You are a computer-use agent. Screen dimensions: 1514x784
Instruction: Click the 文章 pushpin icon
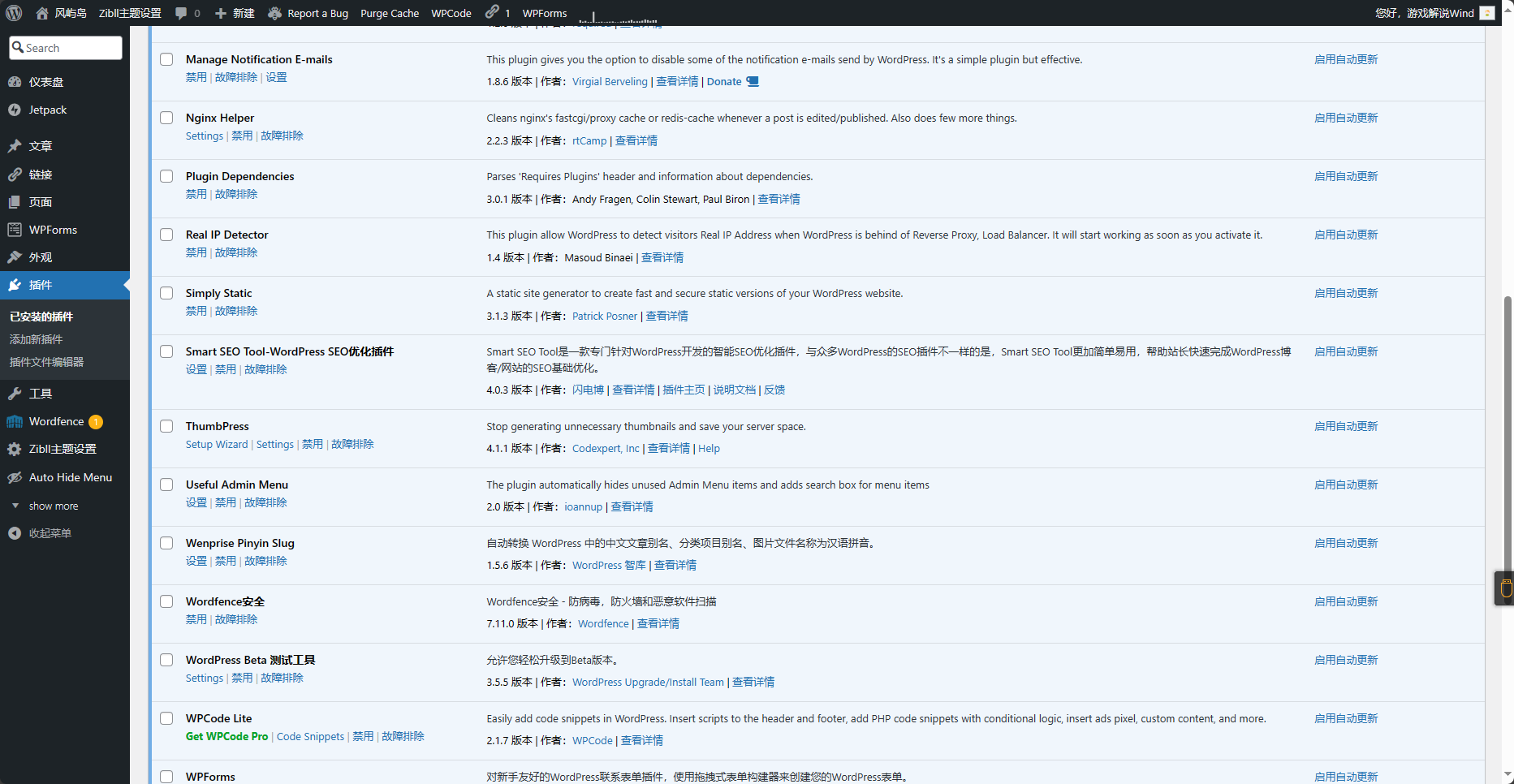point(15,146)
